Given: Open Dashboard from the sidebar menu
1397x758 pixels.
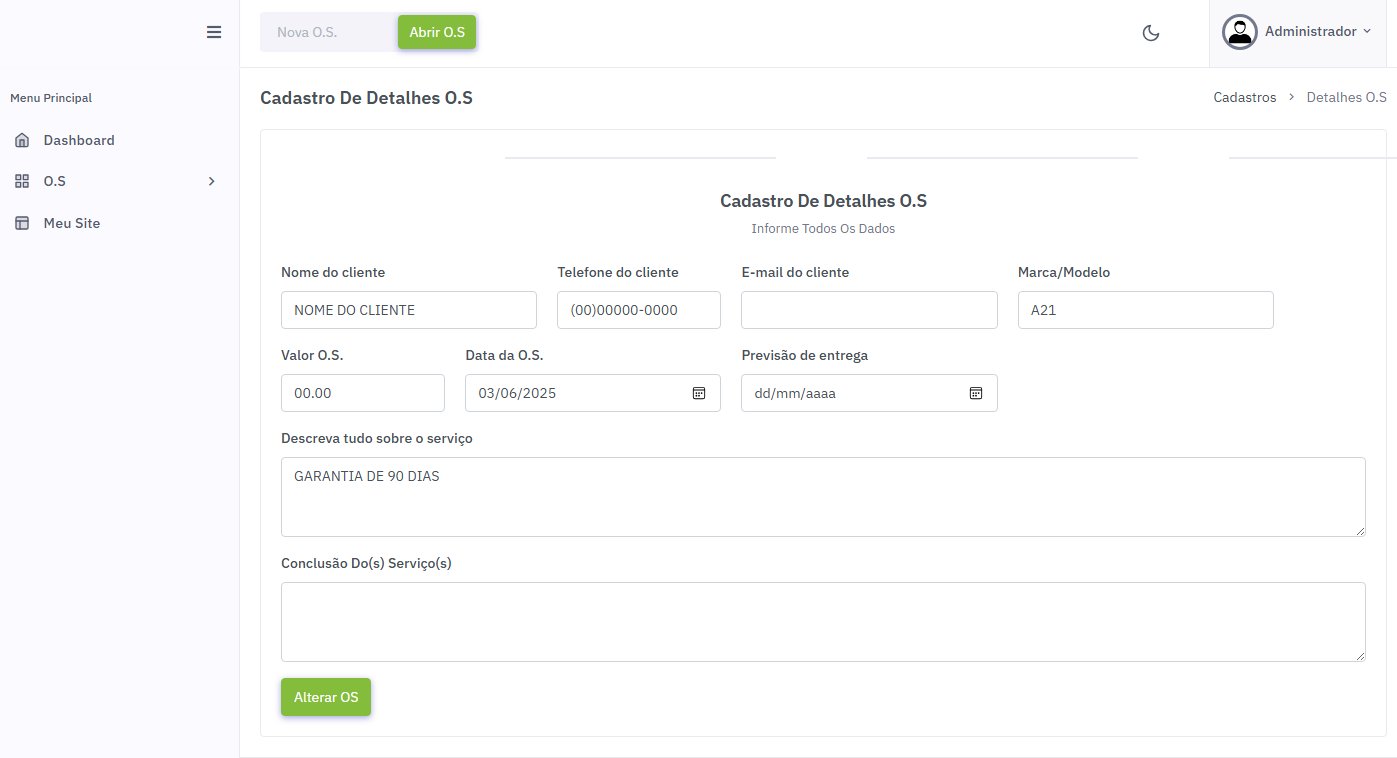Looking at the screenshot, I should click(x=79, y=141).
